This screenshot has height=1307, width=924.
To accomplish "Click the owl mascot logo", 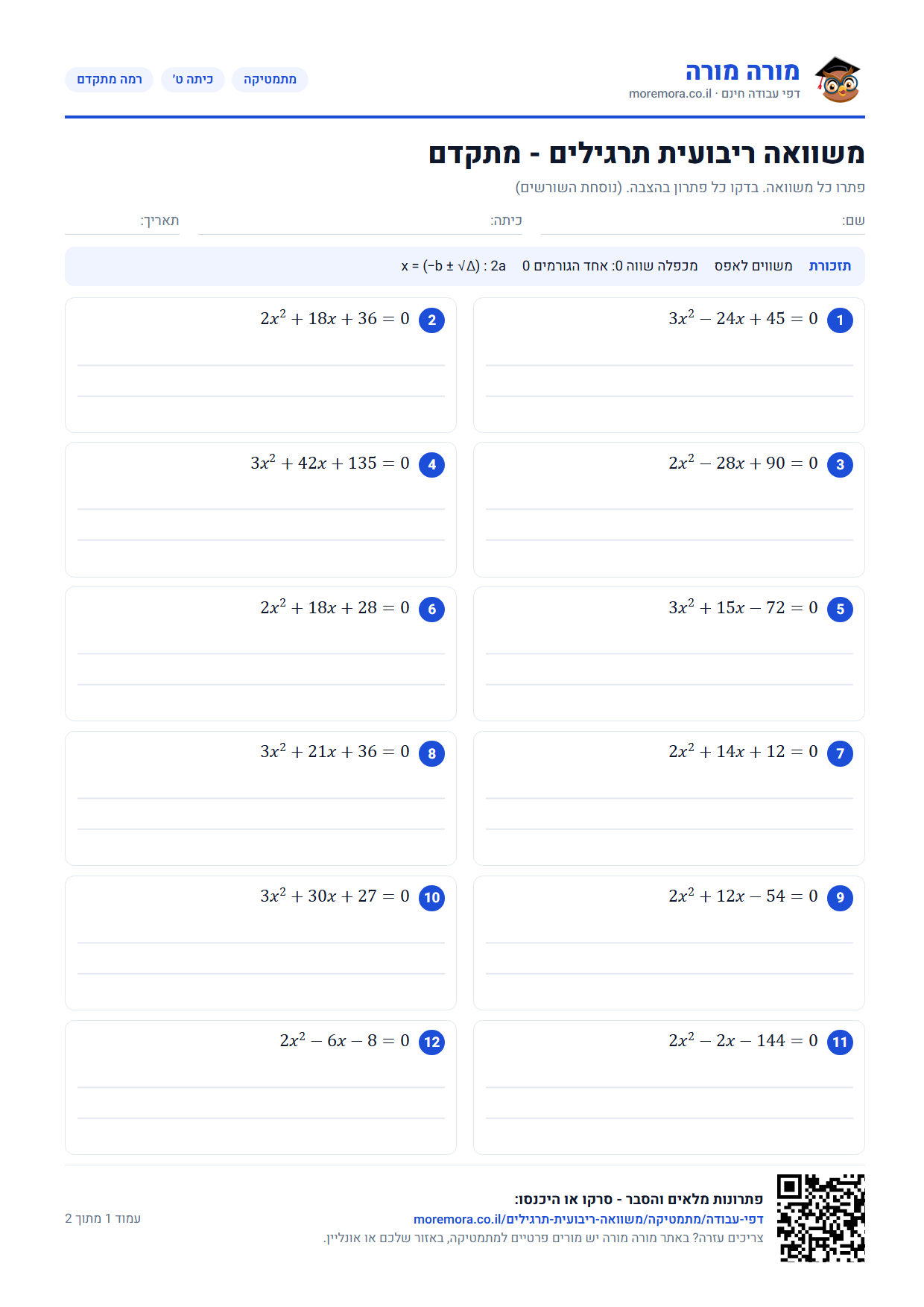I will point(838,80).
